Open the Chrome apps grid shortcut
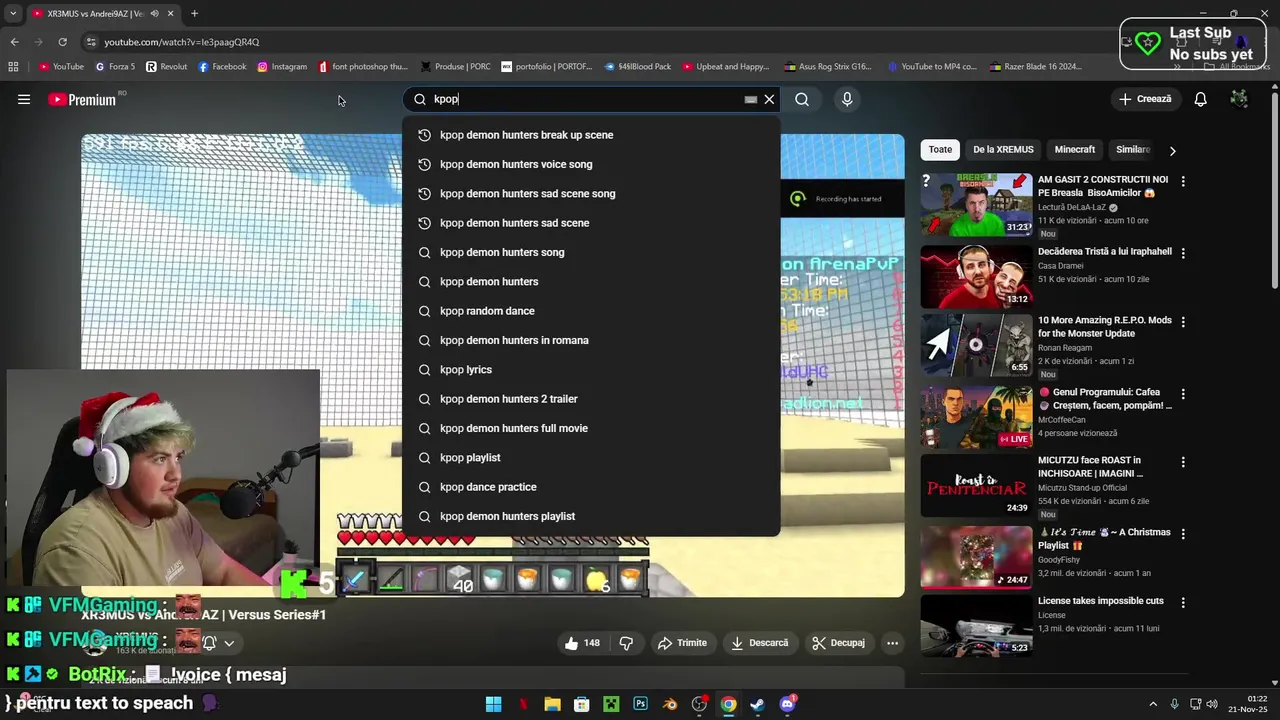This screenshot has height=720, width=1280. pos(13,67)
